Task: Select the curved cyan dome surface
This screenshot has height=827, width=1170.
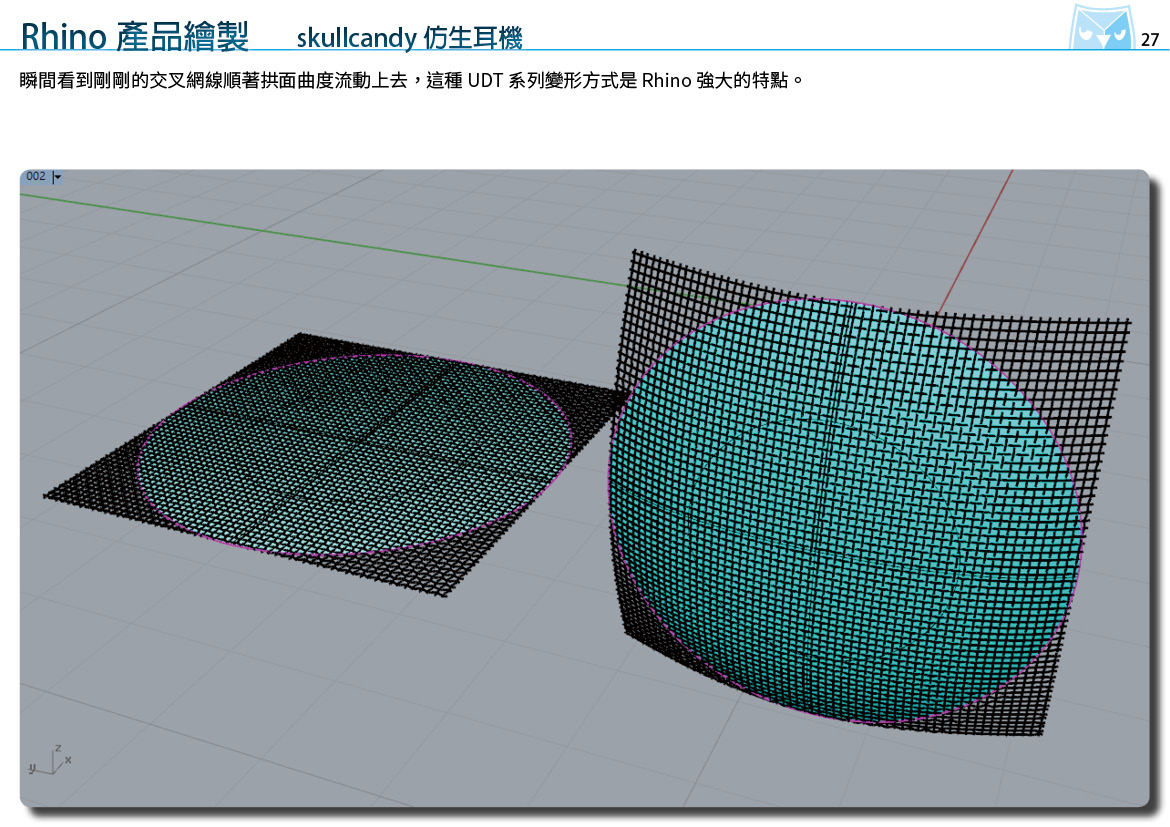Action: 845,511
